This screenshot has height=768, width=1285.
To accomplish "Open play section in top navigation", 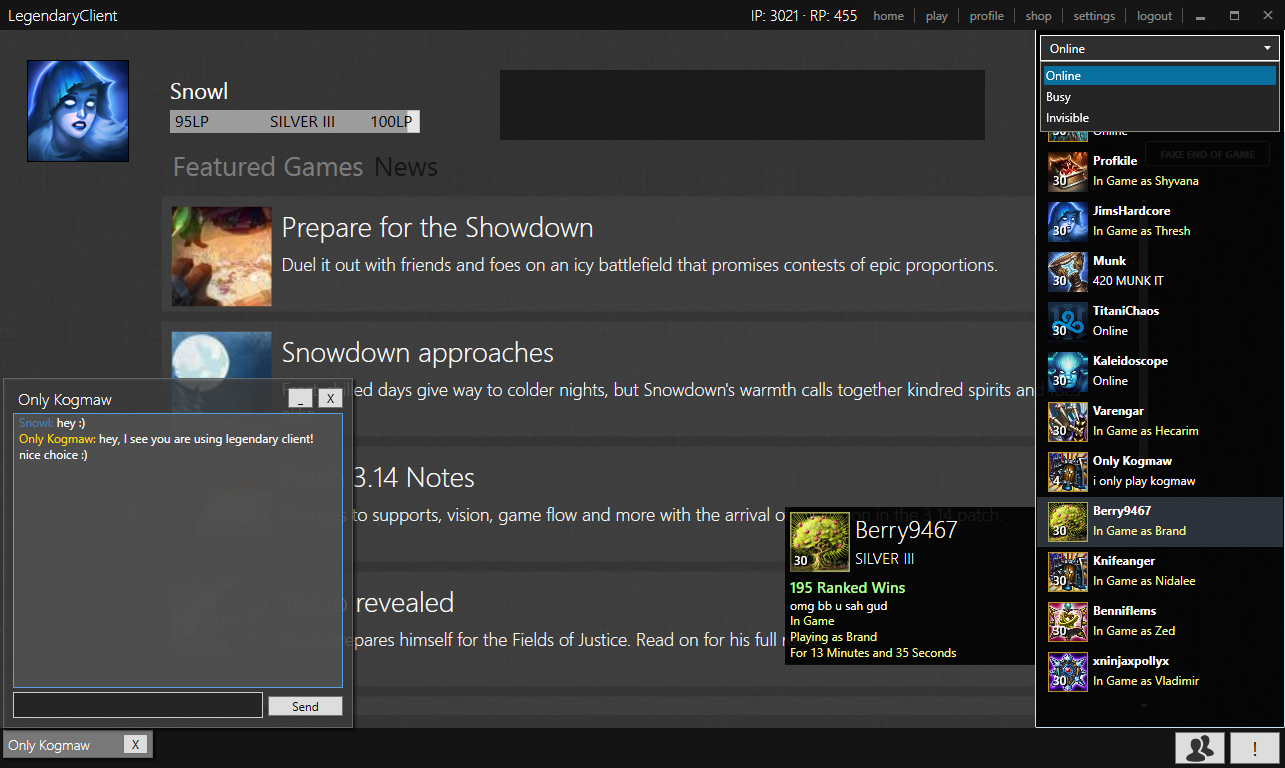I will coord(937,16).
